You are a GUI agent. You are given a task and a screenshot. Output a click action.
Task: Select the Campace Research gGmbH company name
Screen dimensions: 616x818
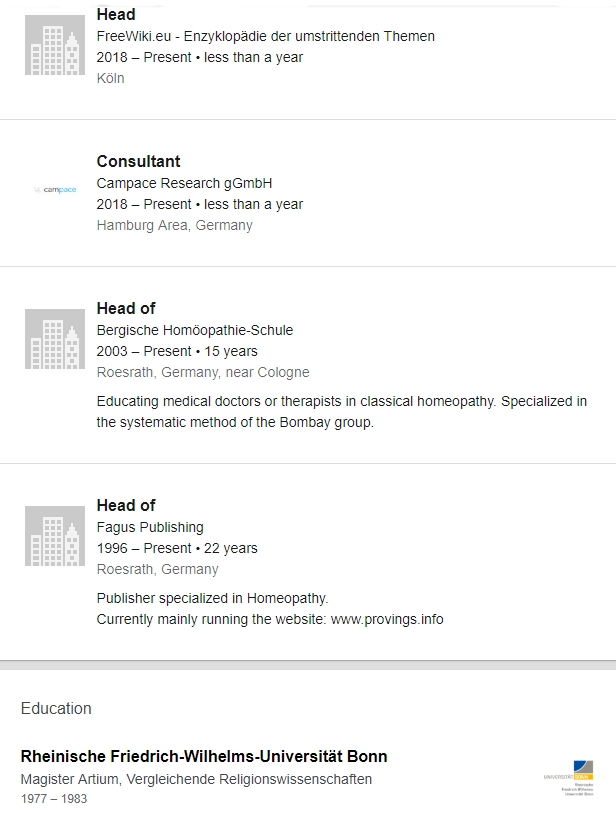pos(184,183)
